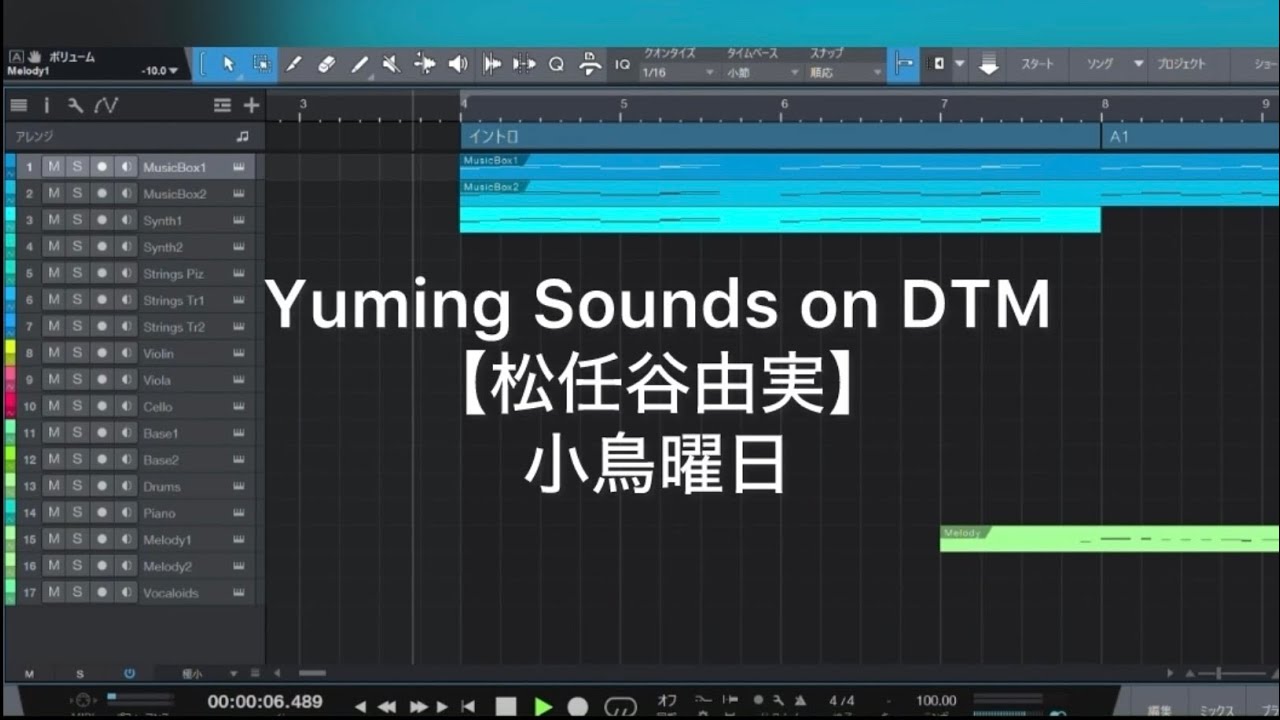
Task: Start playback with green play button
Action: (x=543, y=707)
